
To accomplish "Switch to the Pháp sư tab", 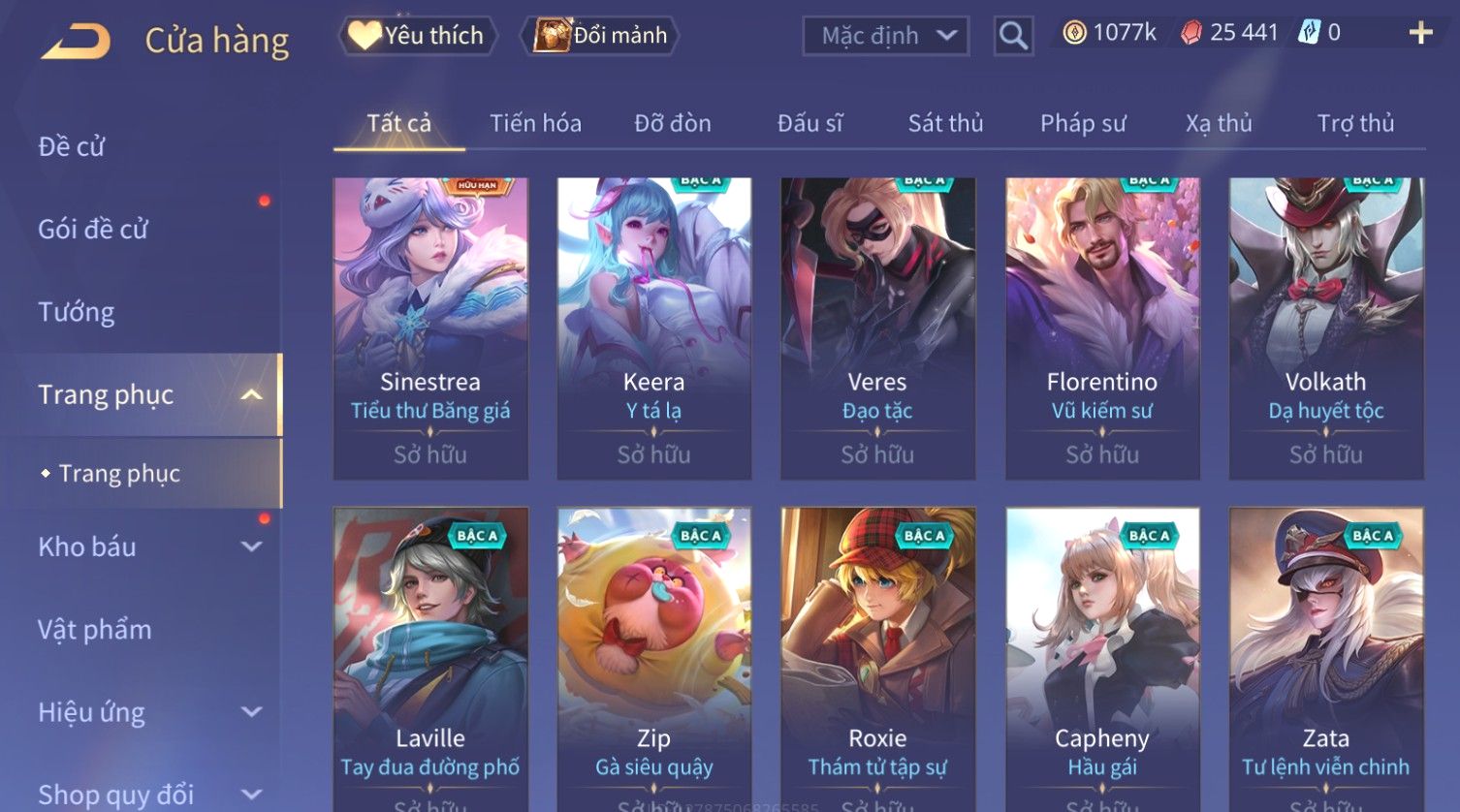I will click(1083, 123).
